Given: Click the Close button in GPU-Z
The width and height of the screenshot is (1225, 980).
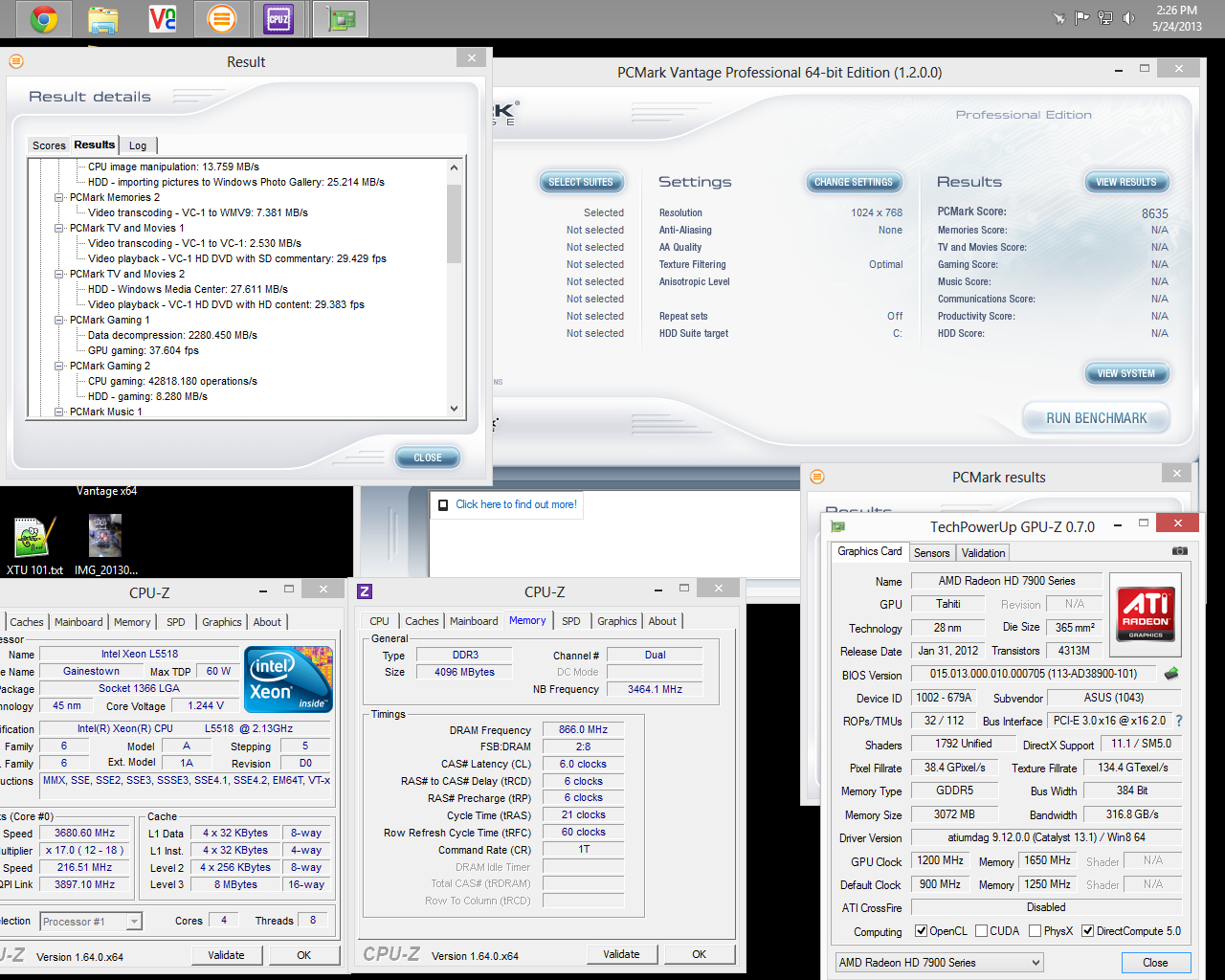Looking at the screenshot, I should click(x=1155, y=963).
